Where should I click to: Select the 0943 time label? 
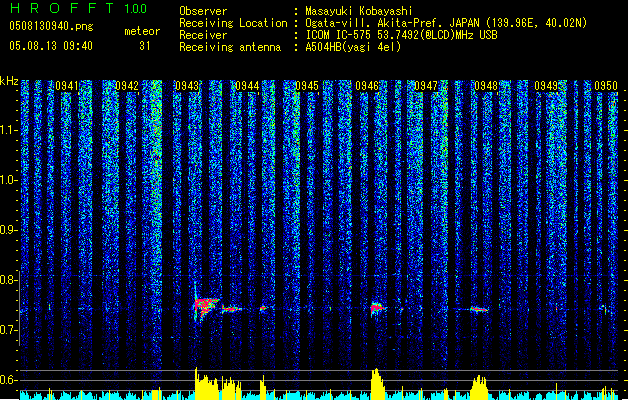(187, 86)
